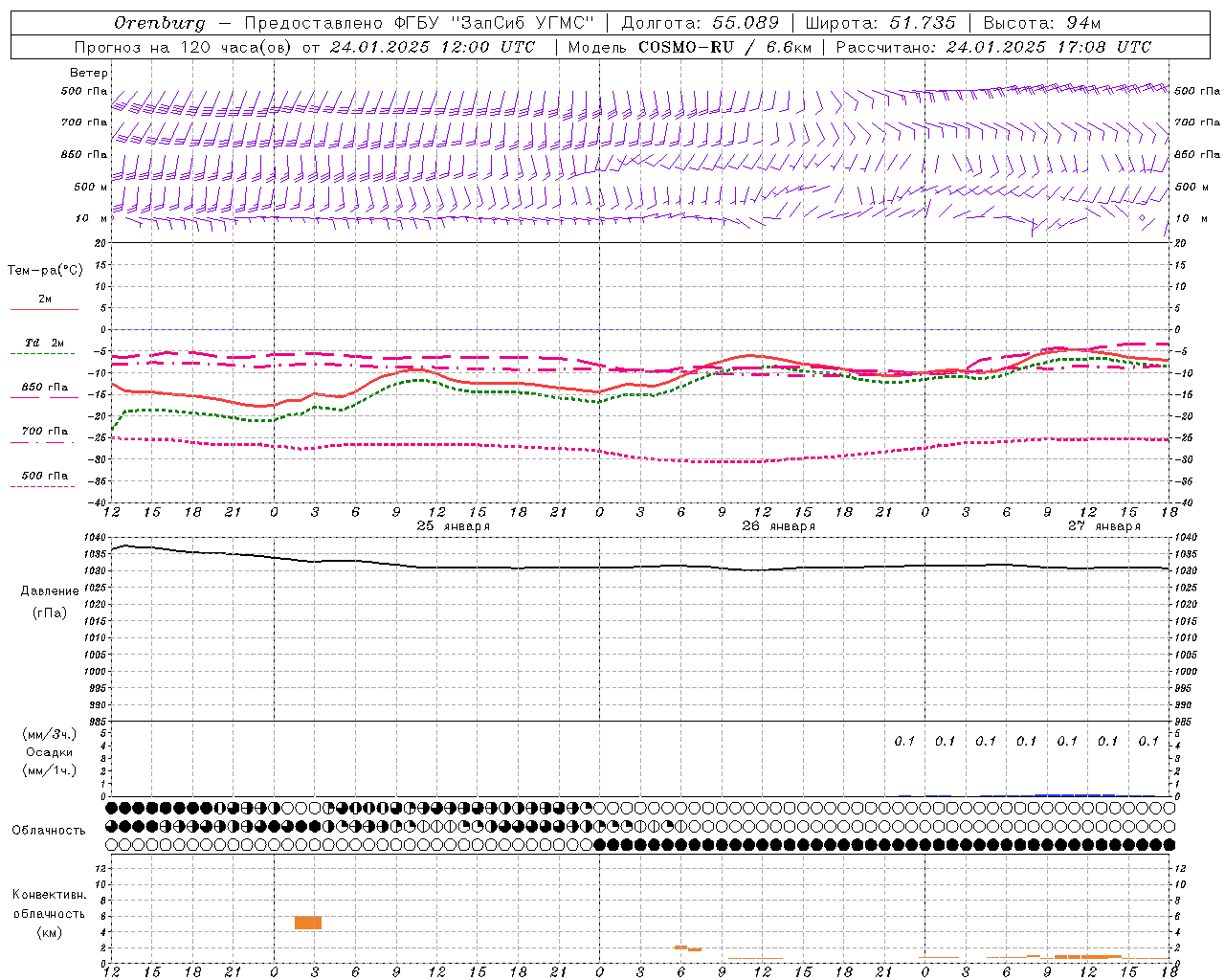Screen dimensions: 1225x980
Task: Click "Прогноз на 120 часа(ов)" text
Action: 184,47
